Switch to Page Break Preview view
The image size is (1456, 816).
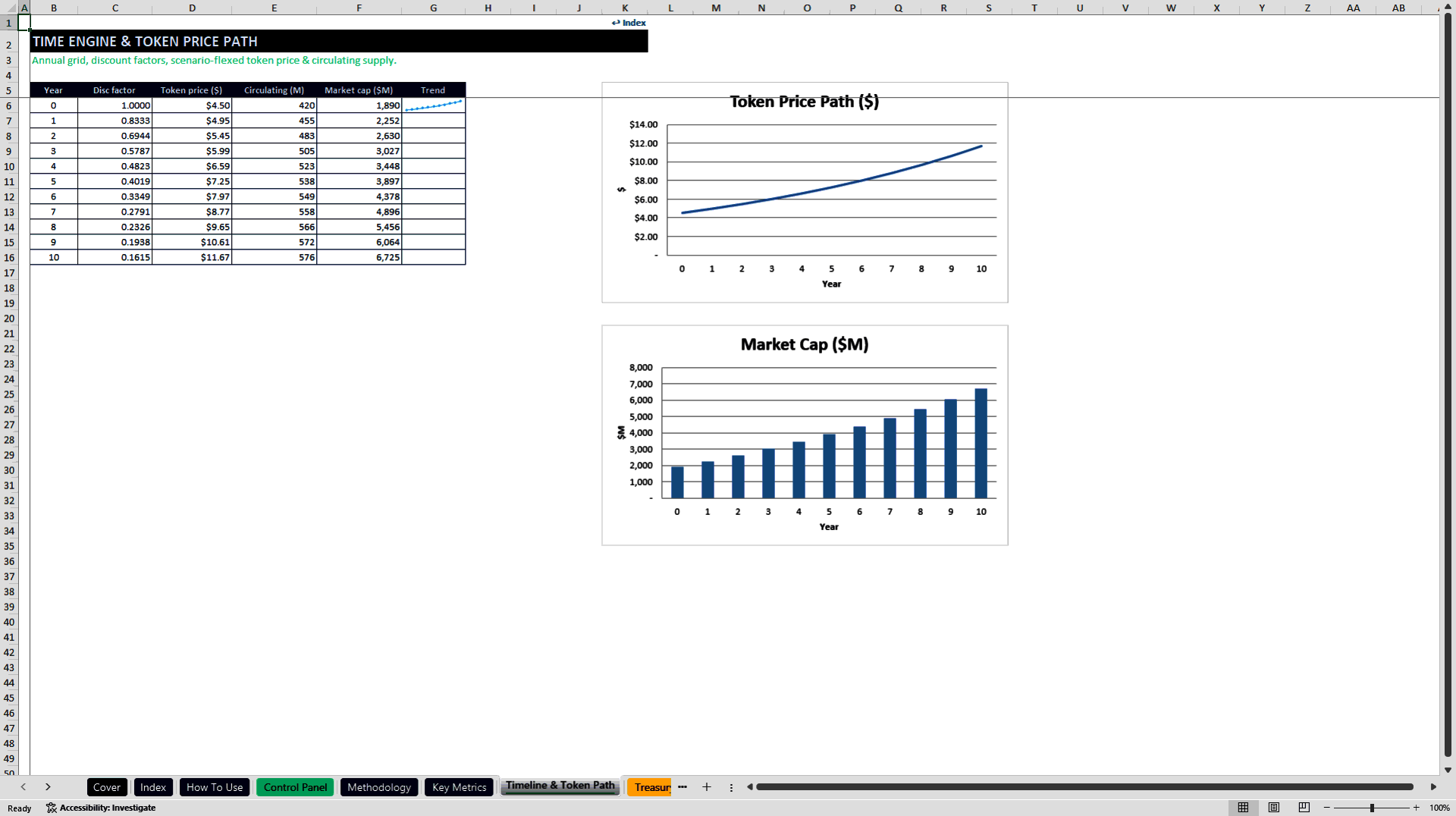(1304, 808)
